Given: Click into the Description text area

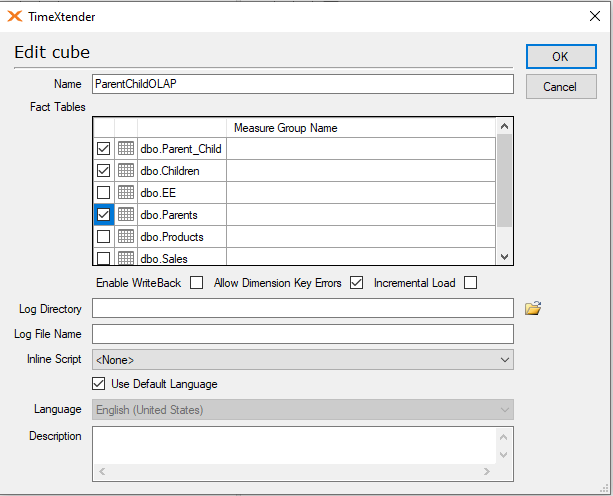Looking at the screenshot, I should click(294, 446).
